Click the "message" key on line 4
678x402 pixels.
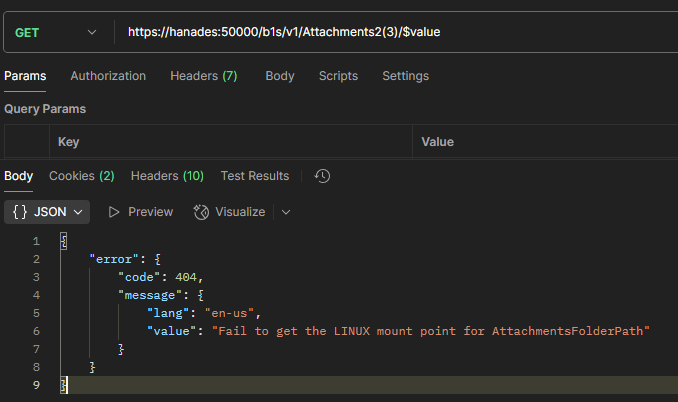(x=150, y=295)
